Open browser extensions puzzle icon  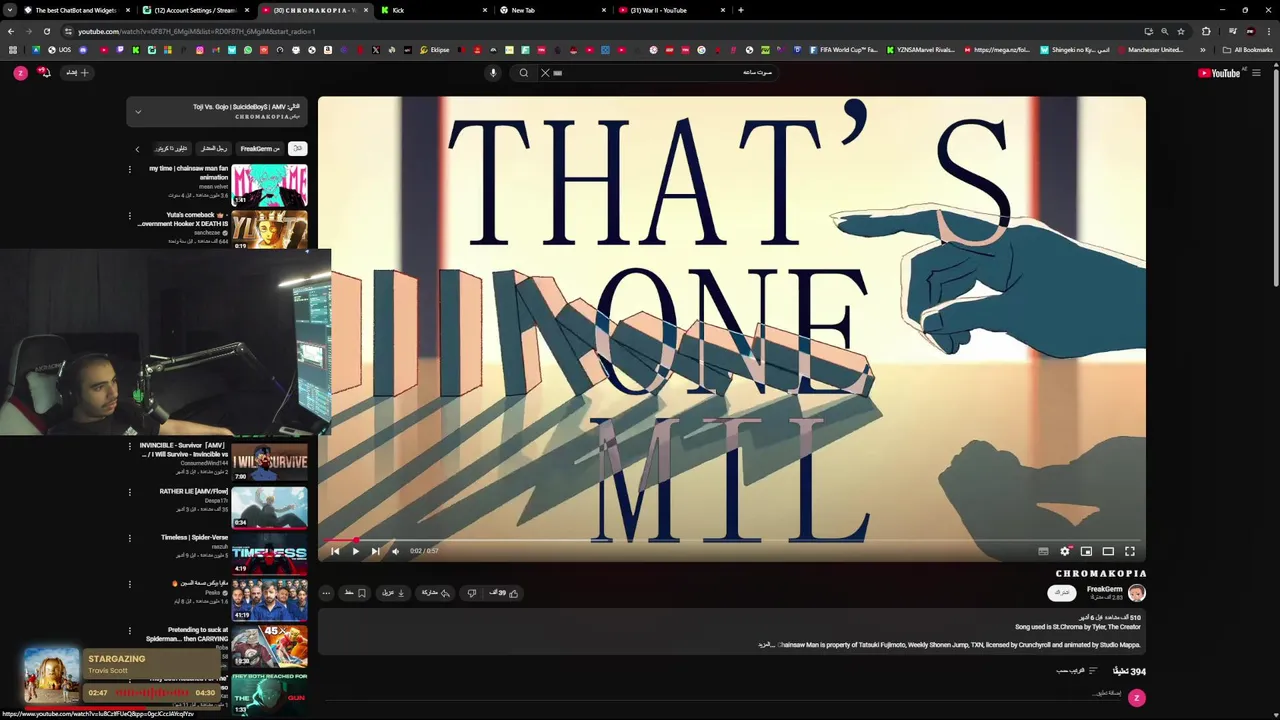click(1206, 31)
